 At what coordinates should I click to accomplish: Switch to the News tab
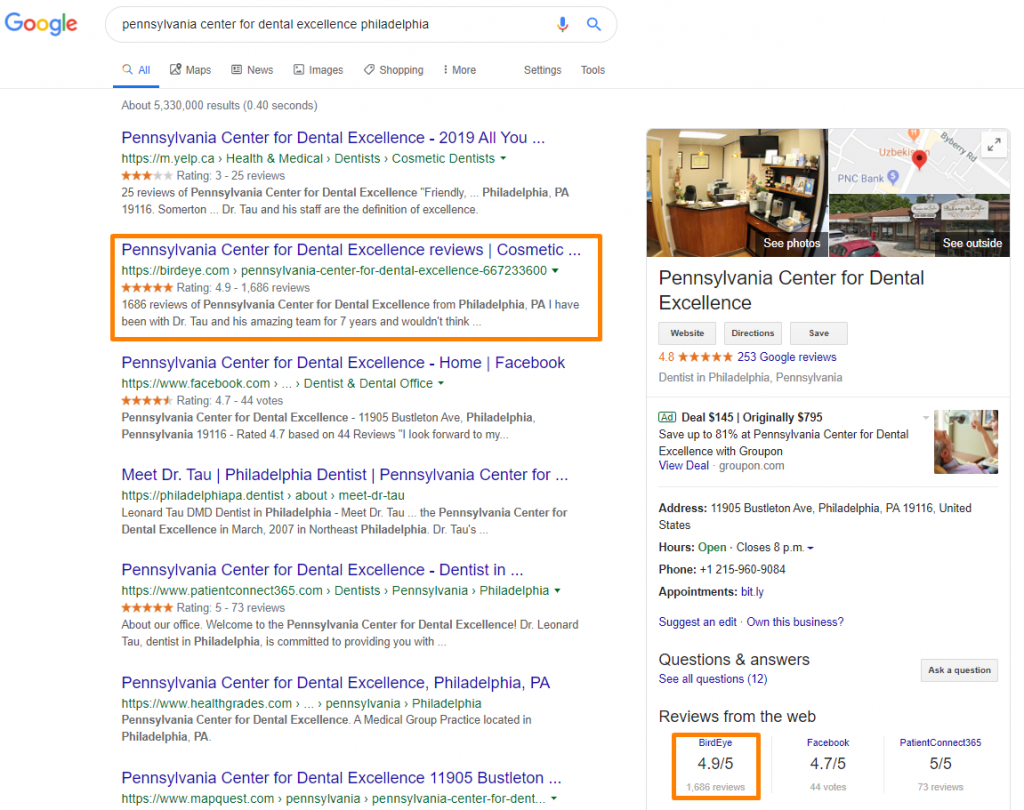(x=252, y=70)
